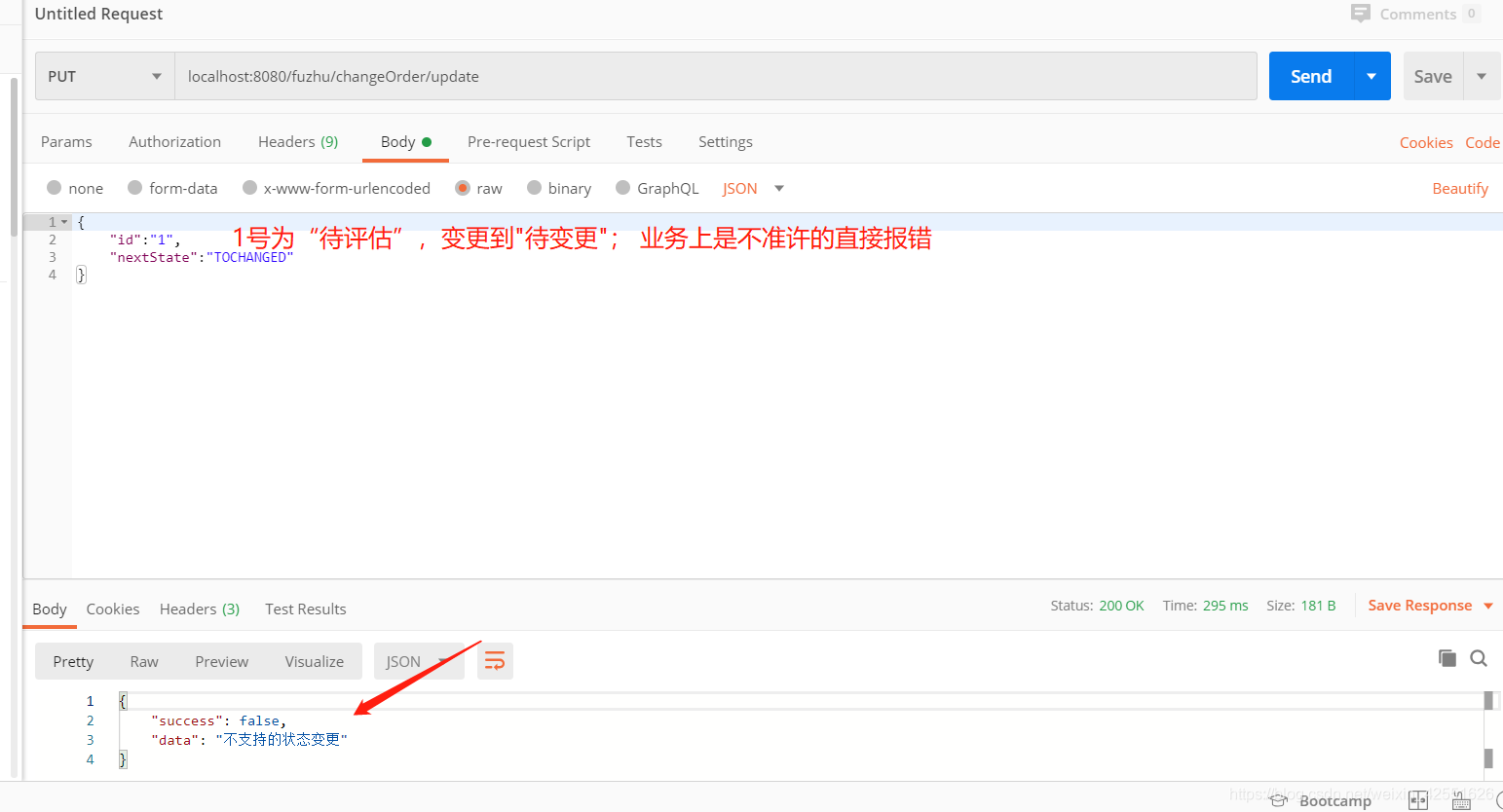Open the Comments panel icon
The image size is (1503, 812).
click(x=1361, y=14)
